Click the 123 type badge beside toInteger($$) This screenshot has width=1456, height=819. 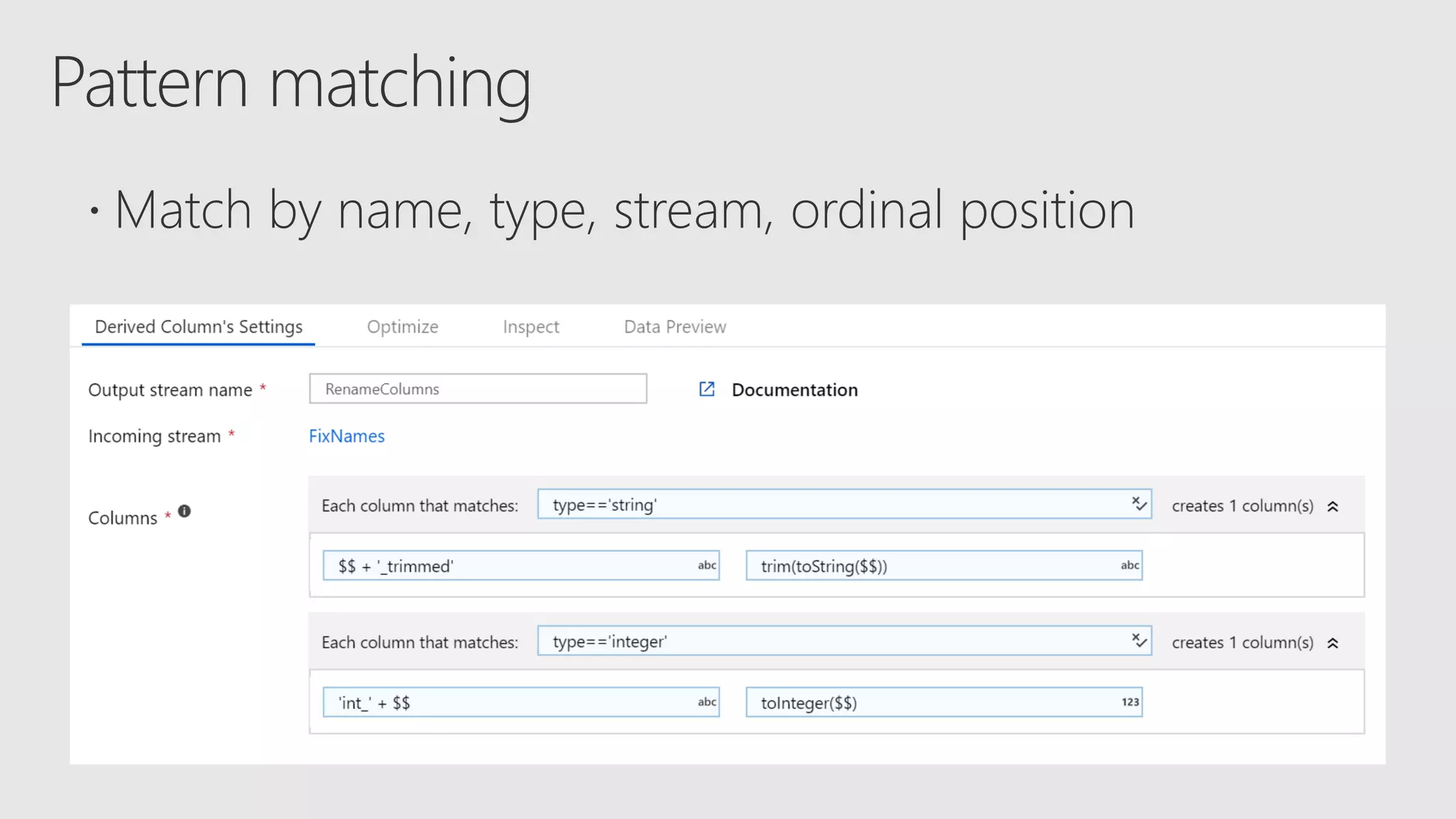coord(1130,702)
